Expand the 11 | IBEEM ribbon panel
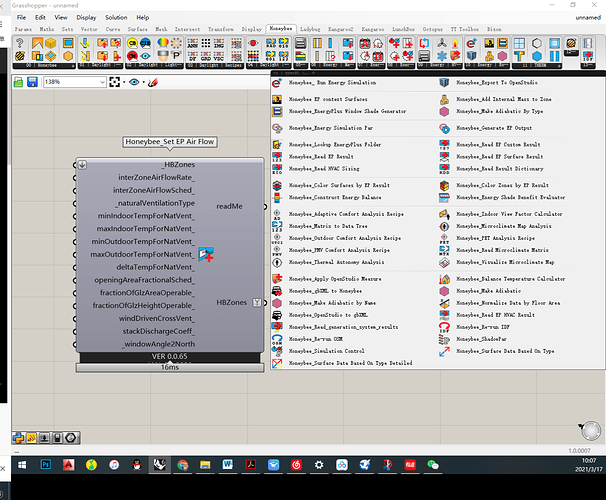Viewport: 606px width, 500px height. pos(536,66)
